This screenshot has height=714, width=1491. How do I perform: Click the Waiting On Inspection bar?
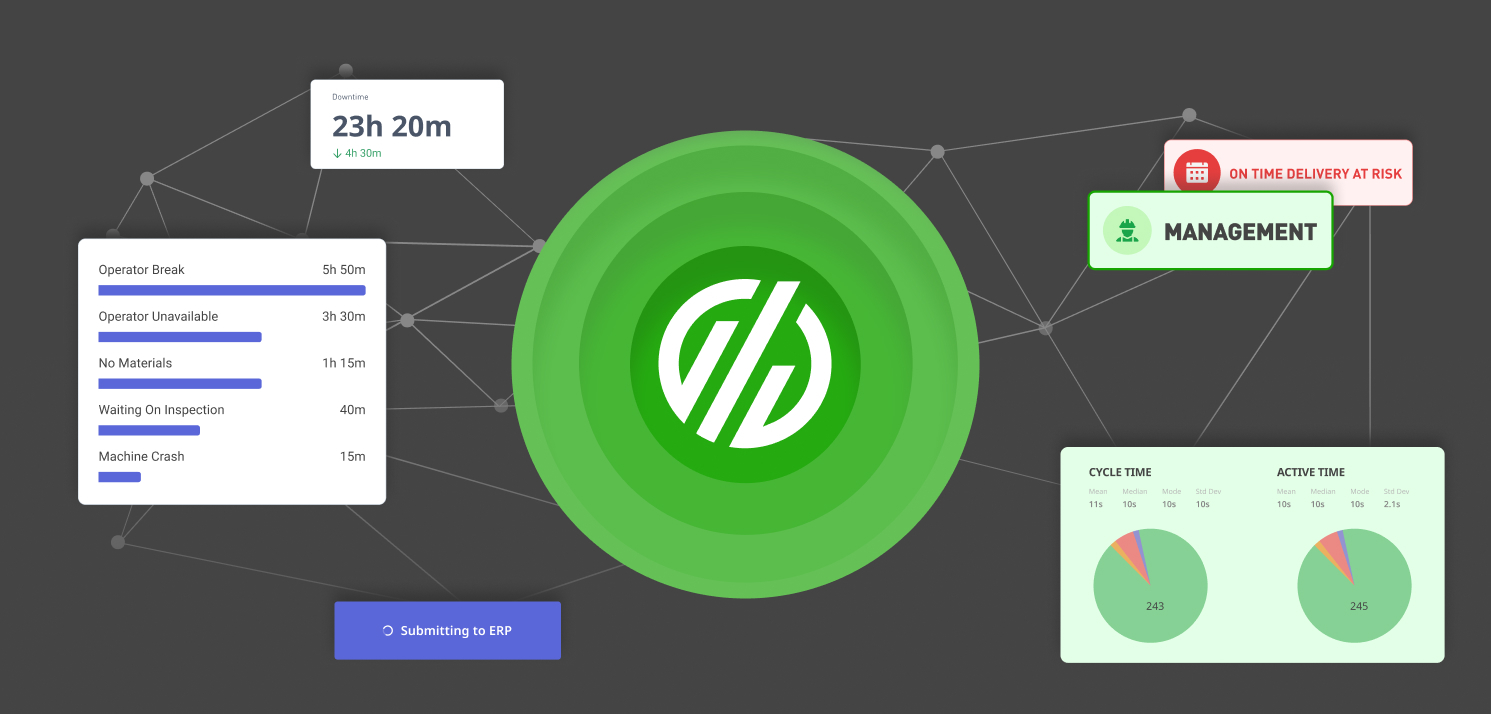[x=149, y=430]
